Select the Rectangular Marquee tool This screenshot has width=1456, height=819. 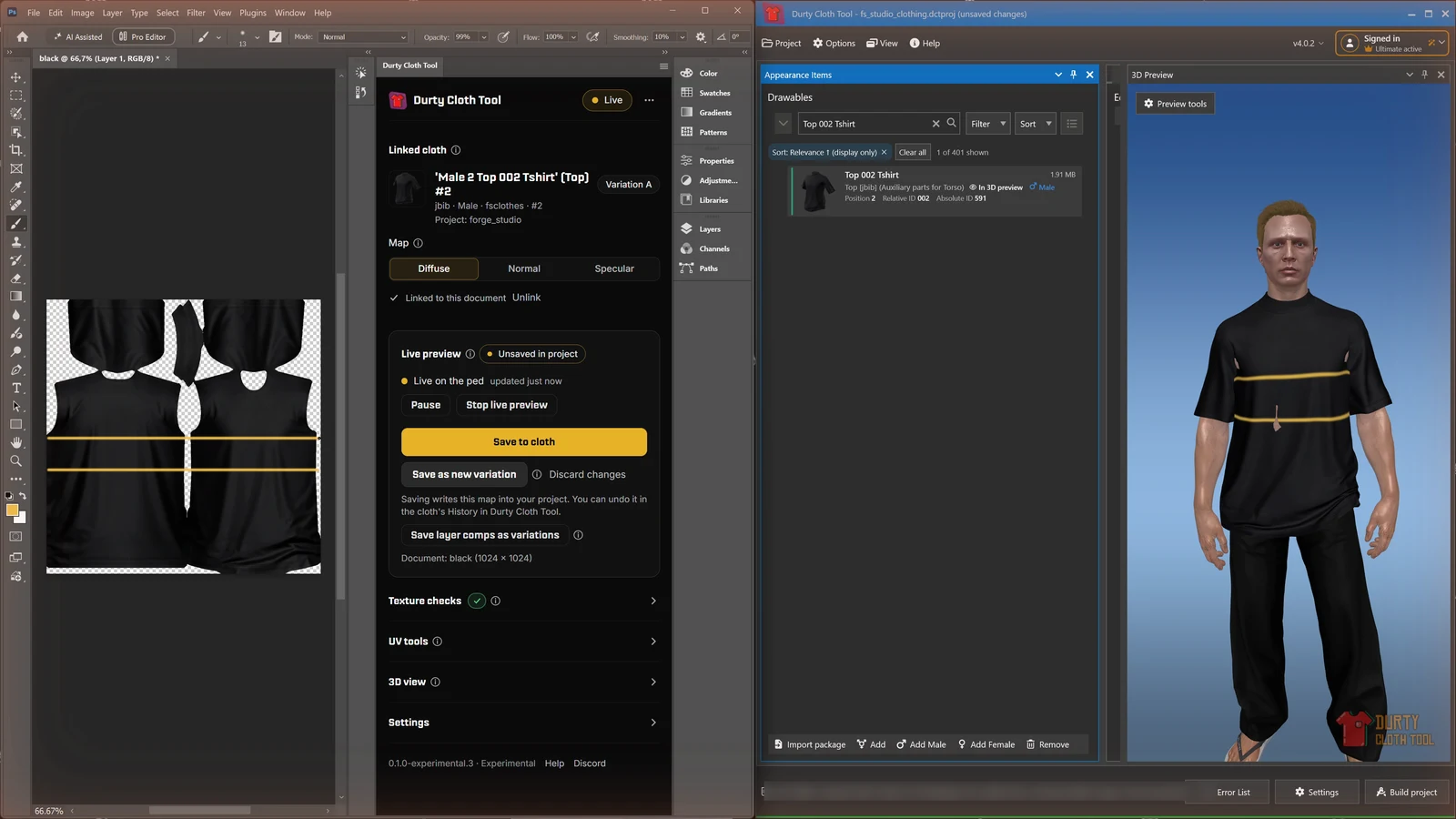[x=15, y=96]
